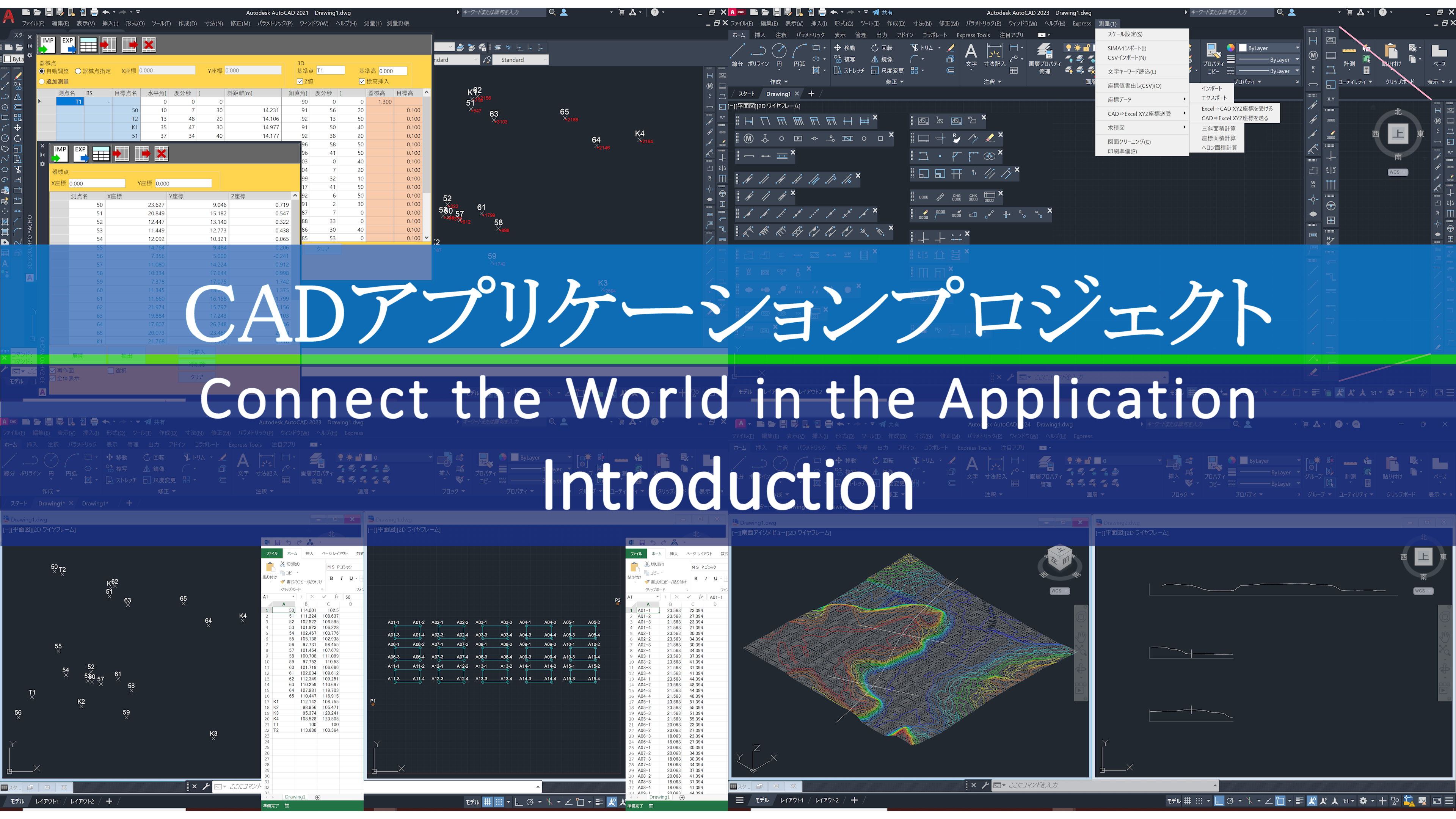Click the wrench customize icon beside the bottom-right command line
This screenshot has height=819, width=1456.
pos(985,785)
